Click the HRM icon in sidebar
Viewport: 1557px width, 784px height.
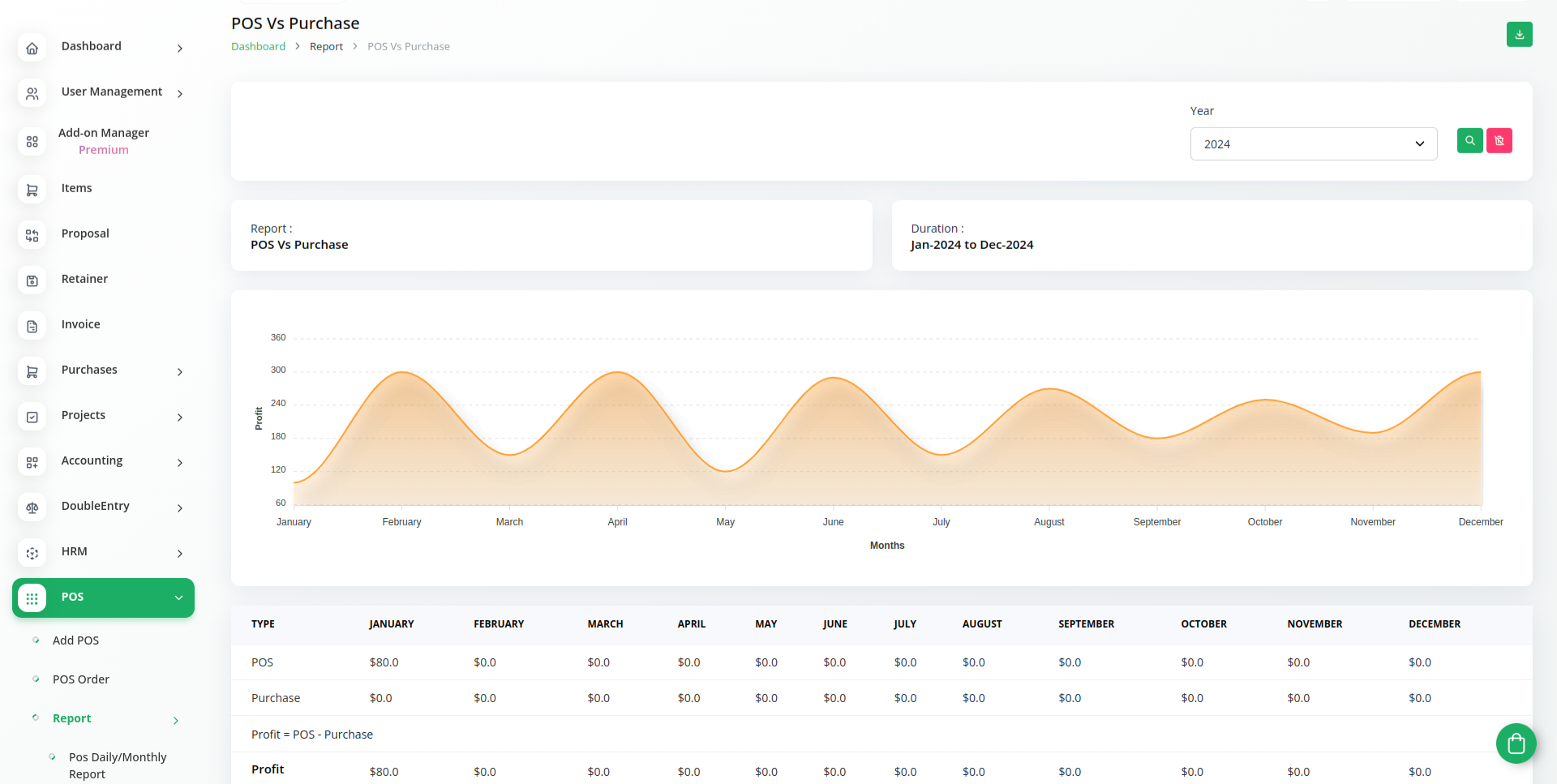click(x=32, y=553)
